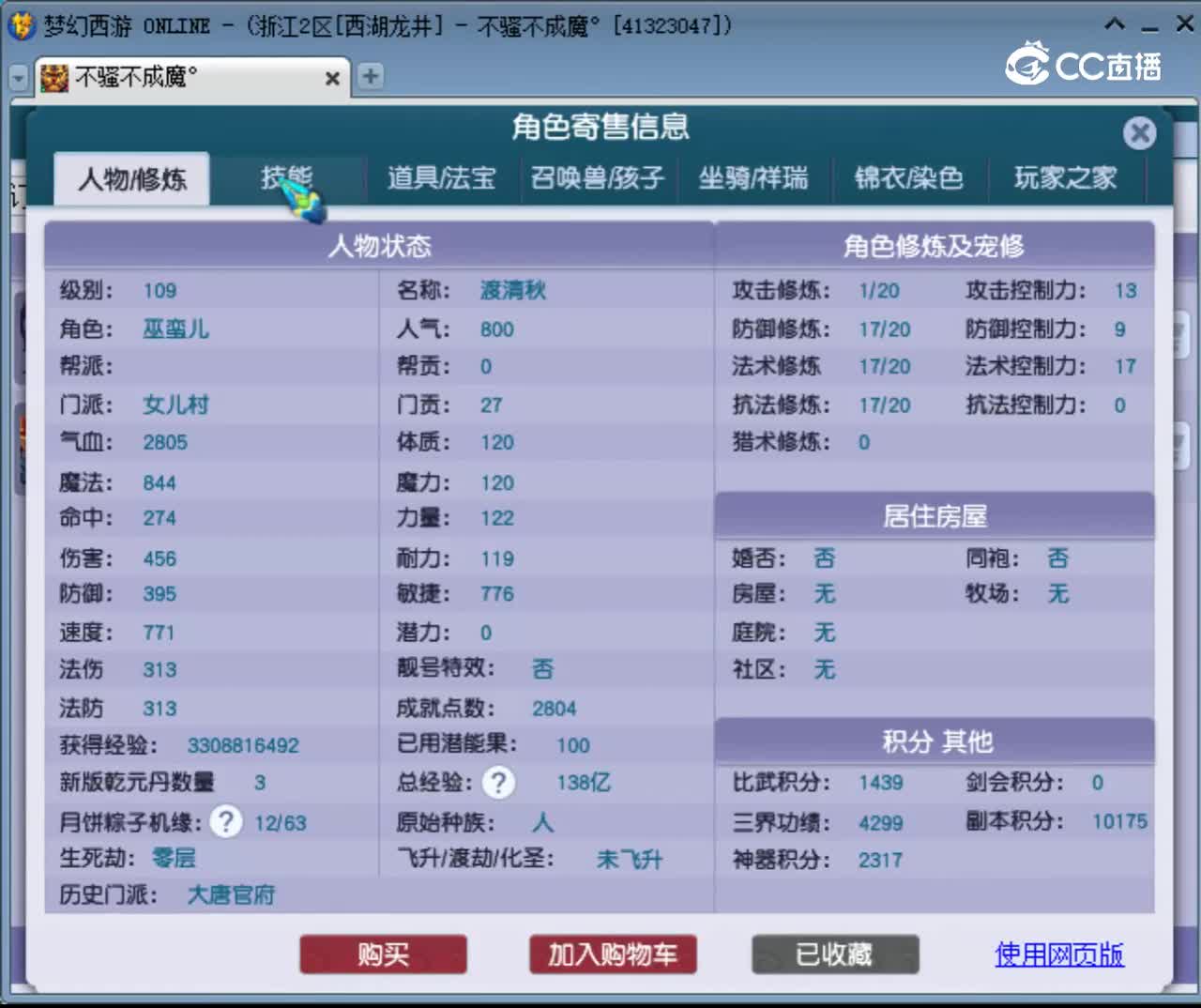This screenshot has height=1008, width=1201.
Task: Click the 月饼粽子机缘 value 12/63
Action: pyautogui.click(x=281, y=824)
